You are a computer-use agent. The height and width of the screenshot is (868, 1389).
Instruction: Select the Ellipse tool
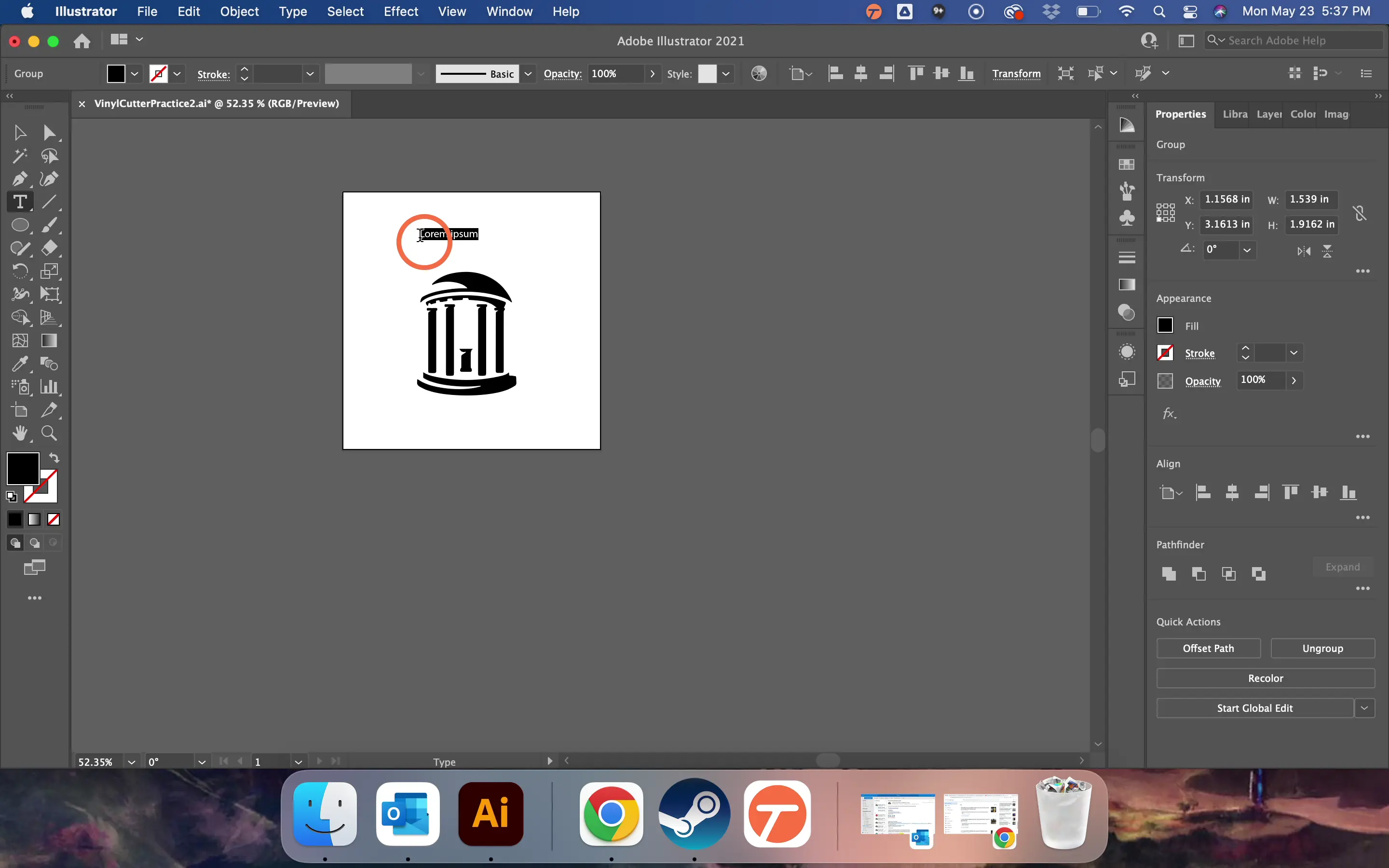tap(19, 225)
